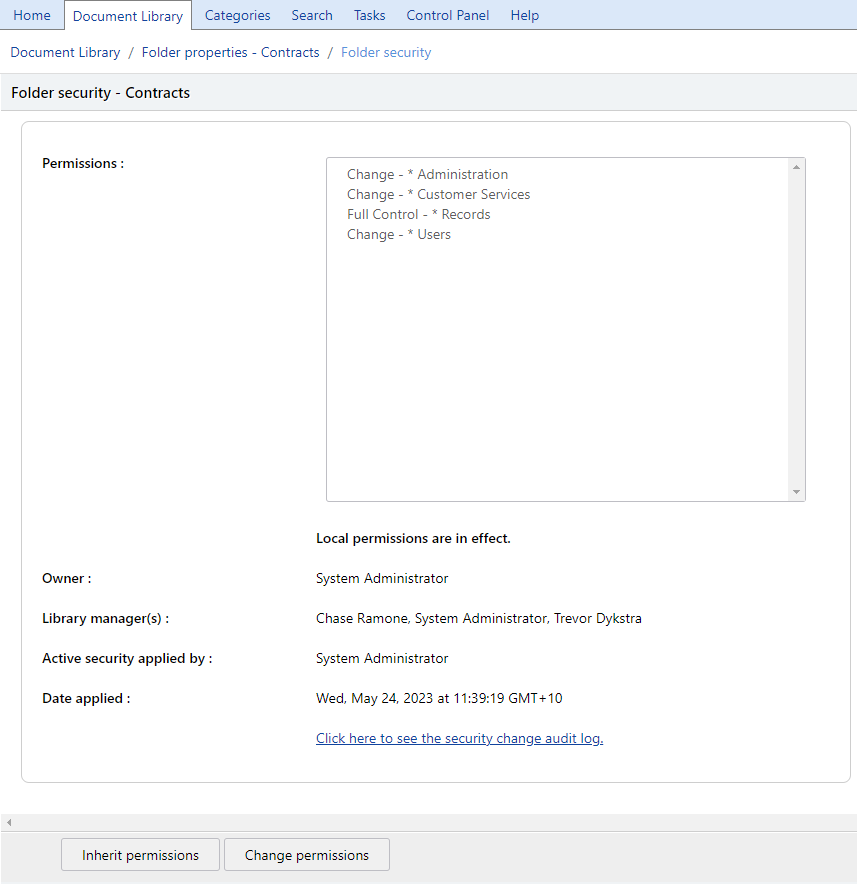This screenshot has height=884, width=857.
Task: Click the bottom horizontal scrollbar left arrow
Action: [x=8, y=821]
